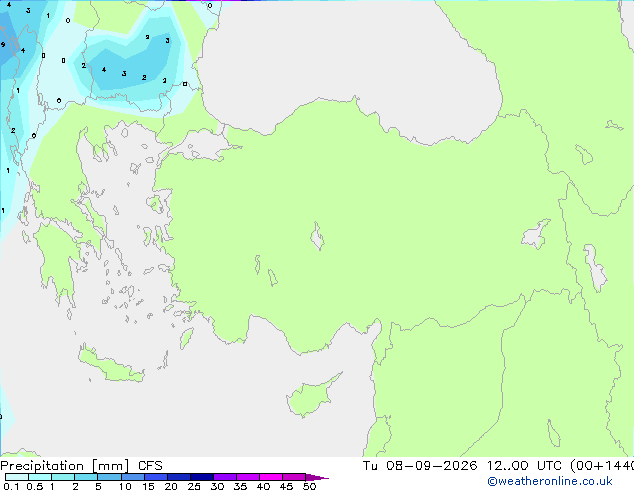Click the legend label '0.5'
The height and width of the screenshot is (490, 634).
[35, 486]
